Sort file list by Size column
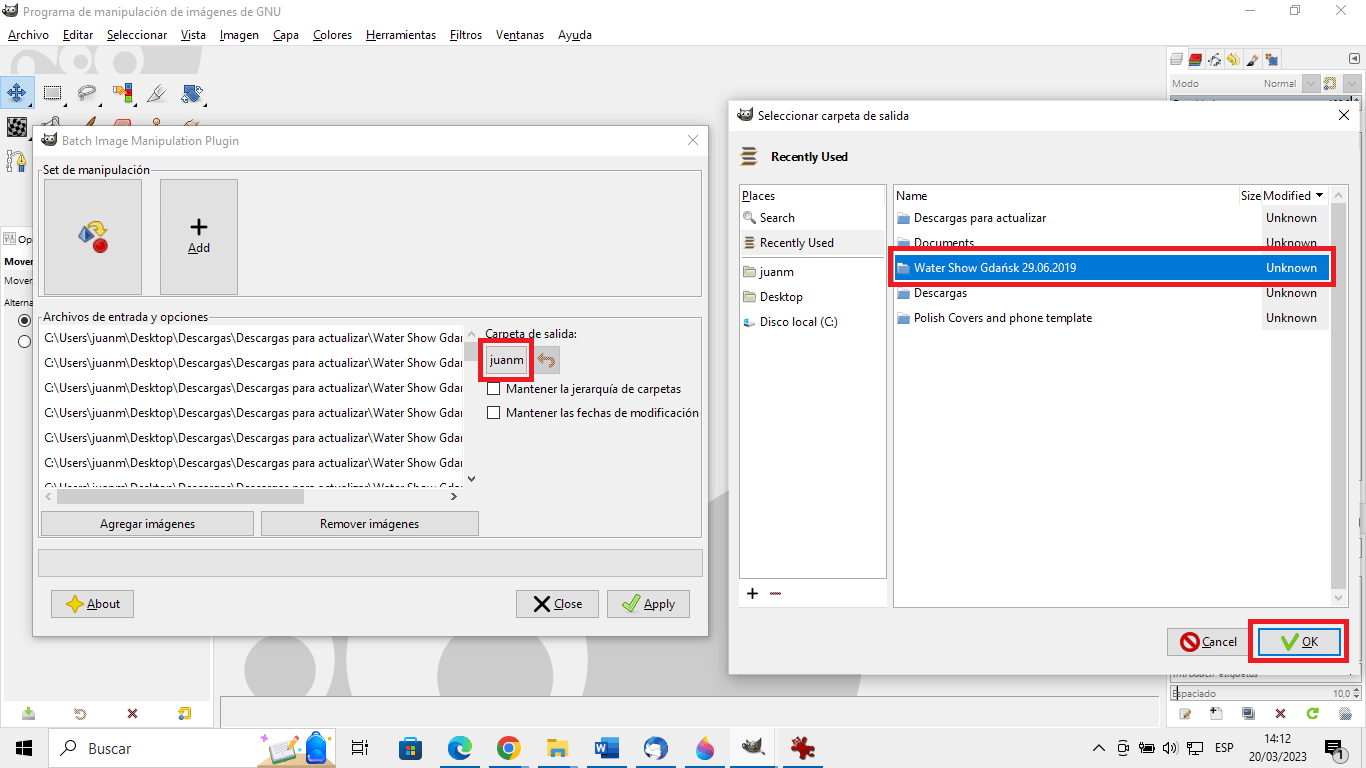Viewport: 1366px width, 768px height. [x=1251, y=196]
